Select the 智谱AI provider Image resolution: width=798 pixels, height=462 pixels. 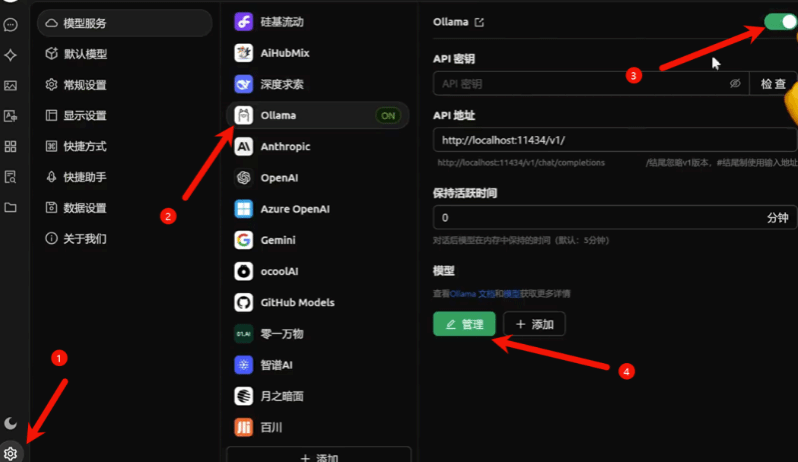tap(318, 365)
